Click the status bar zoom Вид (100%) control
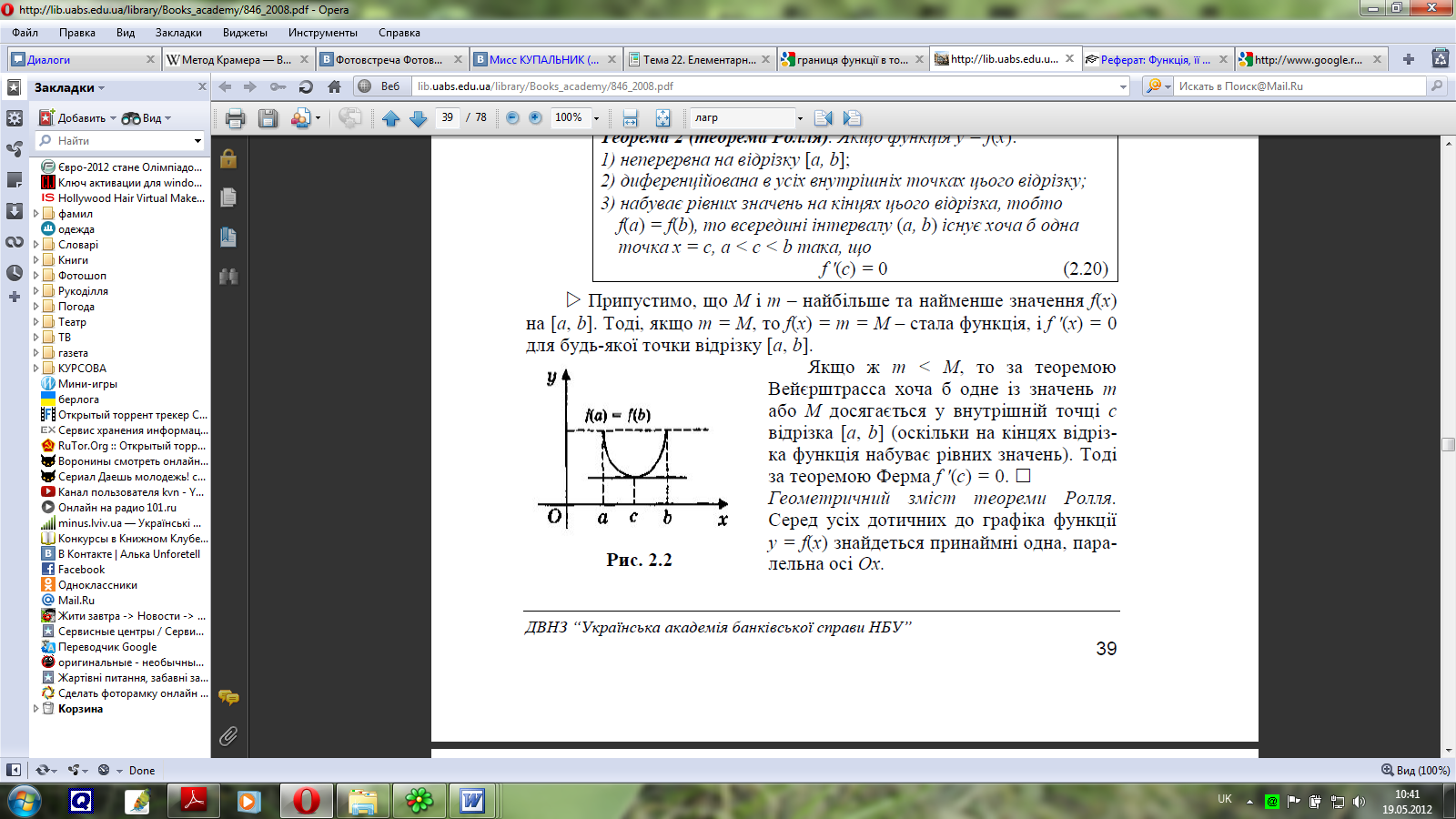Image resolution: width=1456 pixels, height=819 pixels. [x=1416, y=770]
